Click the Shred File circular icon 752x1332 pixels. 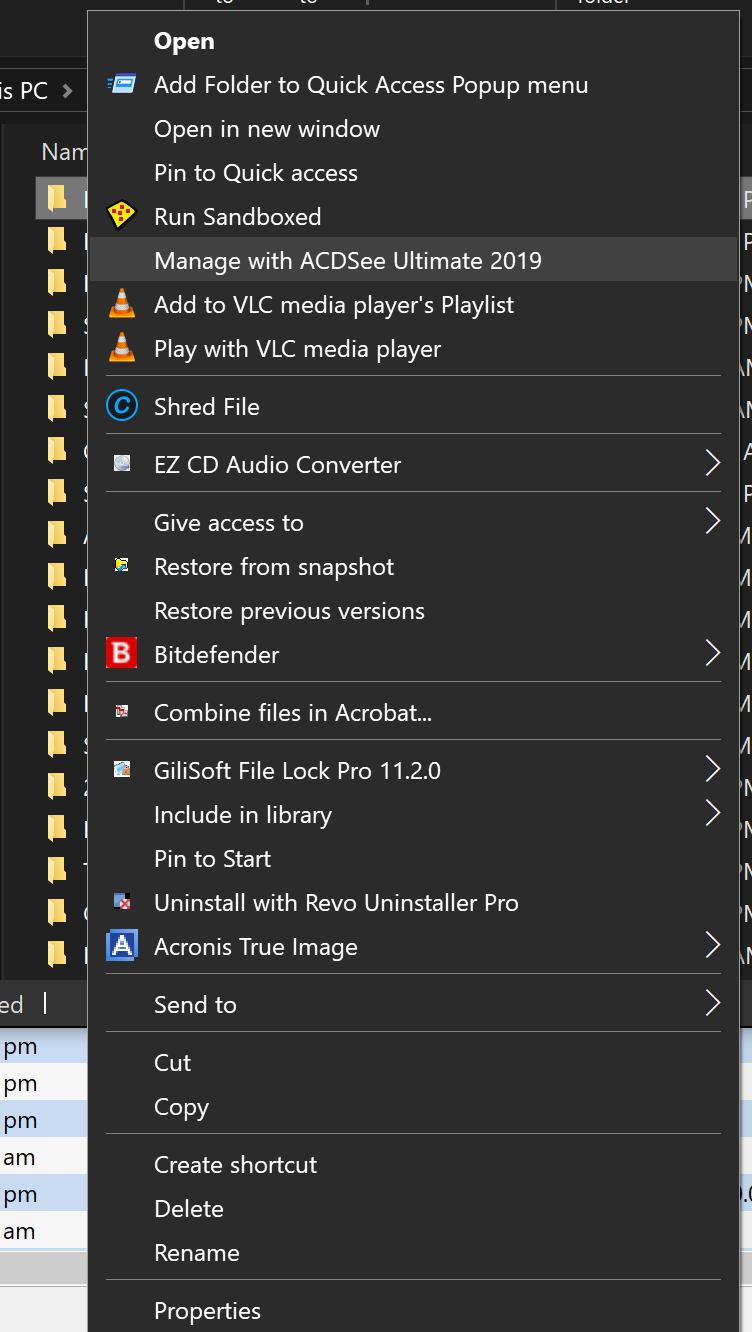pyautogui.click(x=122, y=405)
